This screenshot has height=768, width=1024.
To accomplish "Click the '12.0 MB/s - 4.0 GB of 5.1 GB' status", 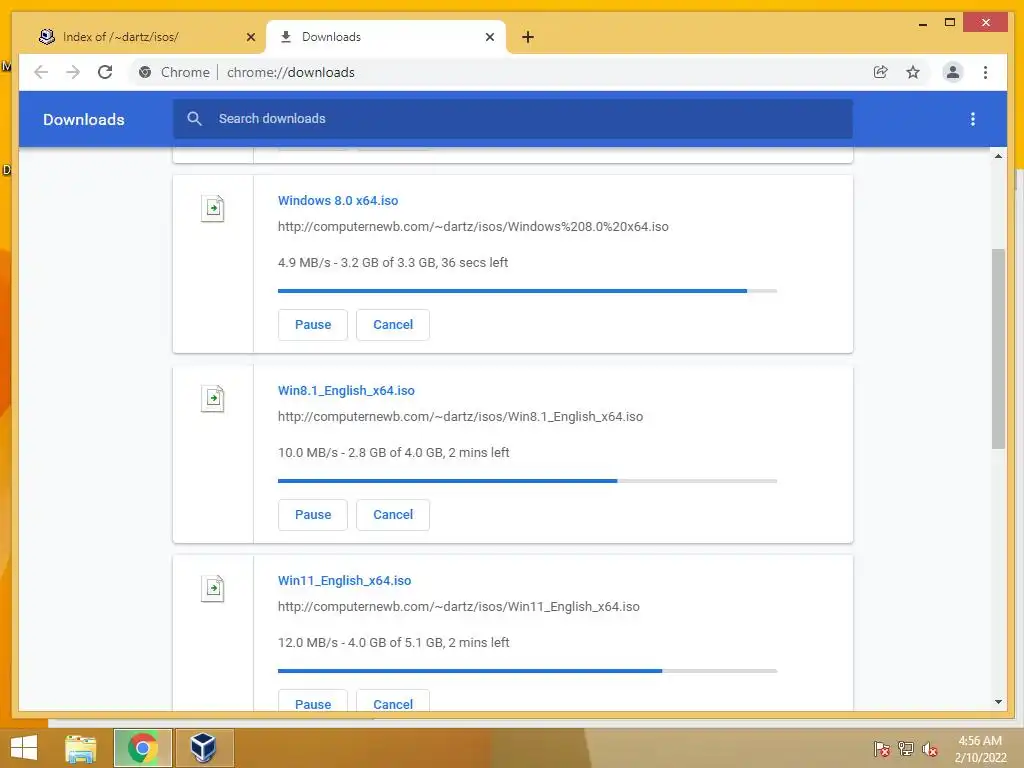I will (393, 643).
